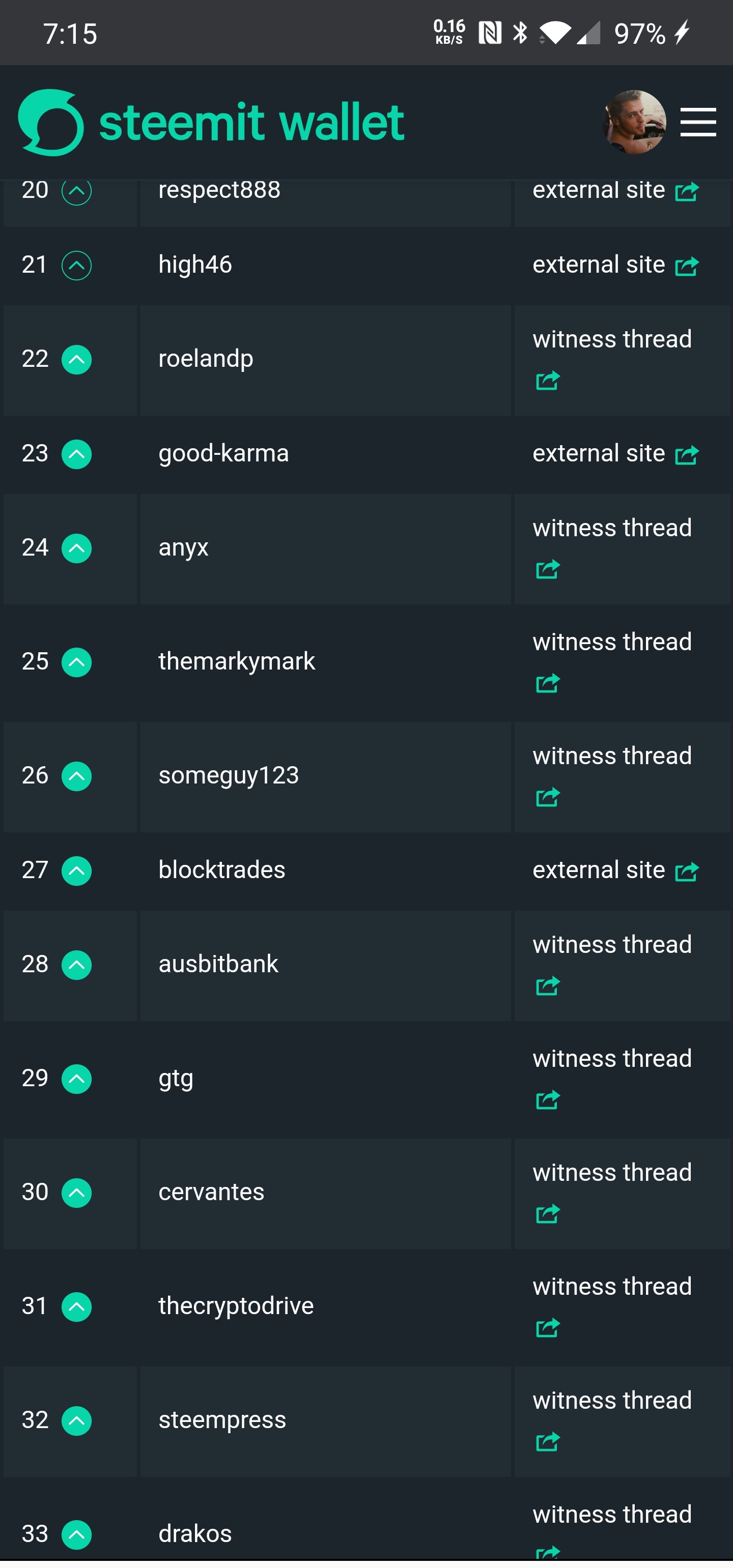
Task: Remove the vote for witness roelandp
Action: click(77, 359)
